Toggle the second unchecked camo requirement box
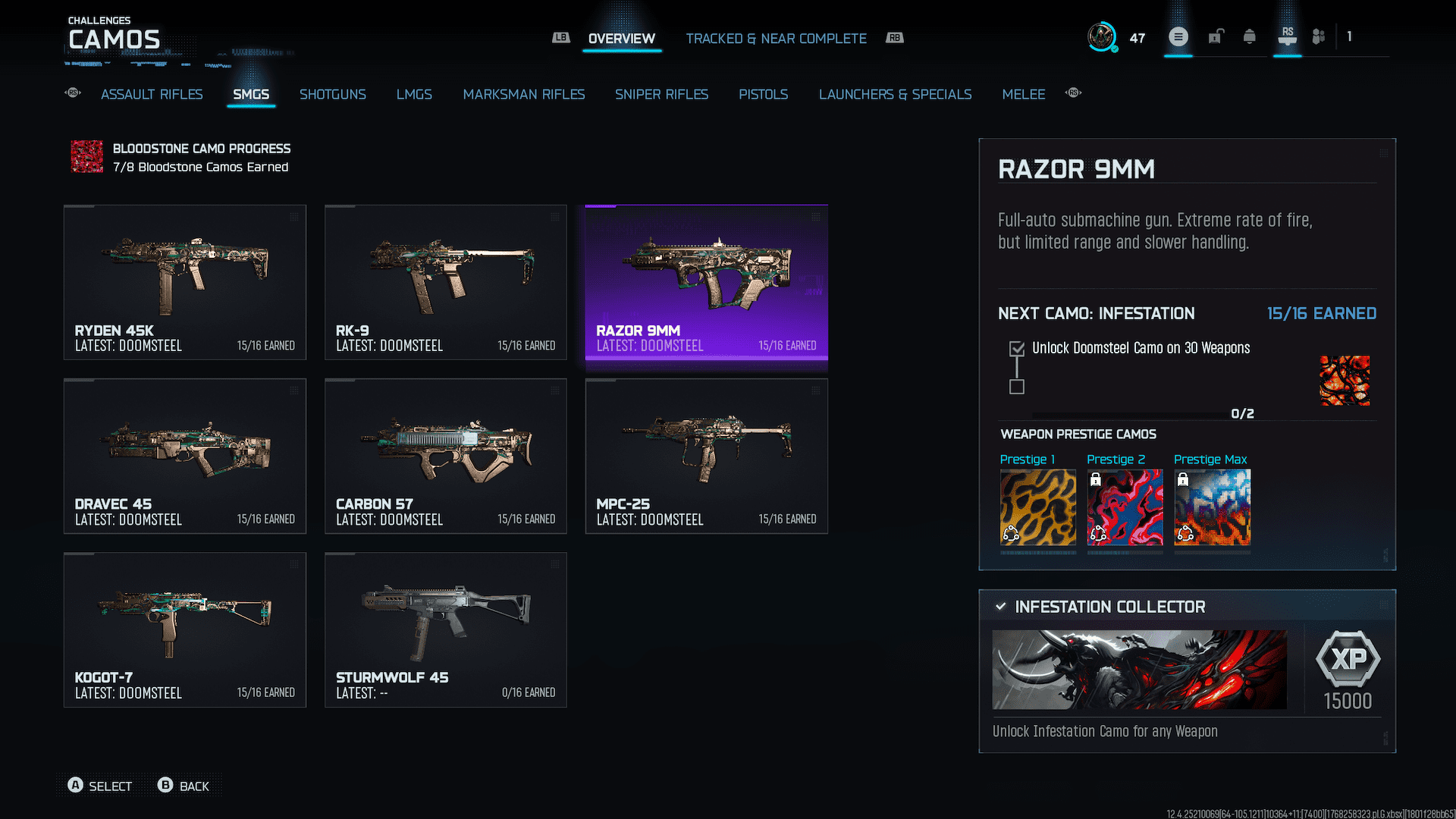Viewport: 1456px width, 819px height. (1017, 387)
